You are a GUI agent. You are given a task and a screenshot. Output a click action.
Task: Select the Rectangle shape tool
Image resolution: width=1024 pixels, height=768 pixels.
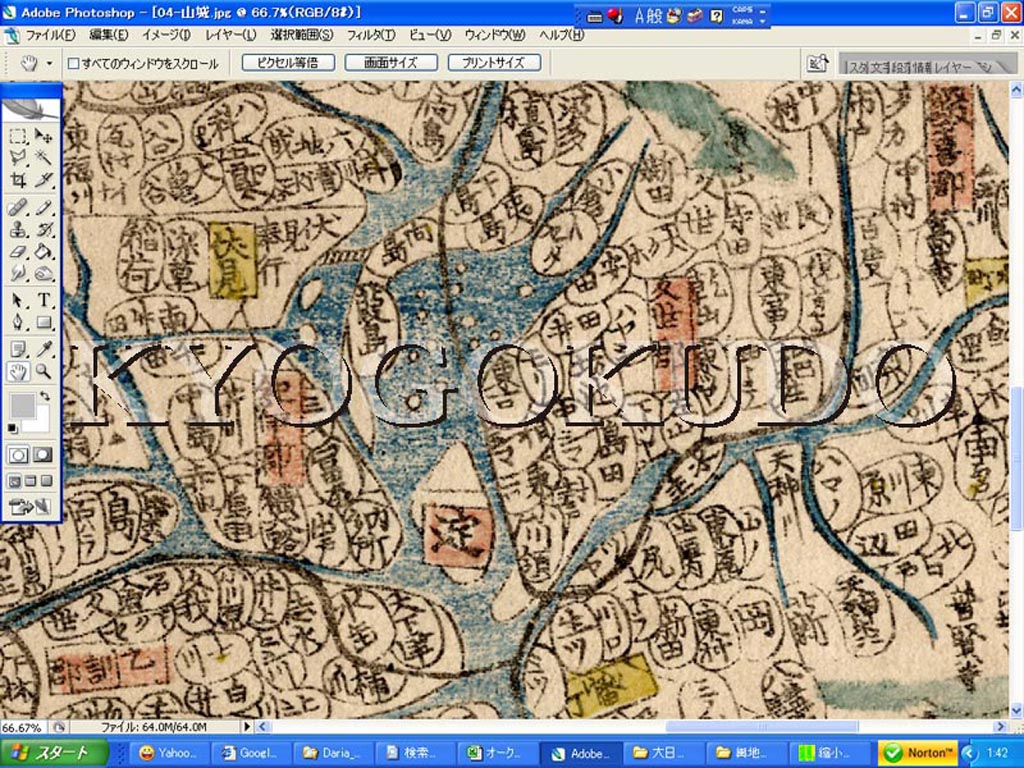point(43,322)
